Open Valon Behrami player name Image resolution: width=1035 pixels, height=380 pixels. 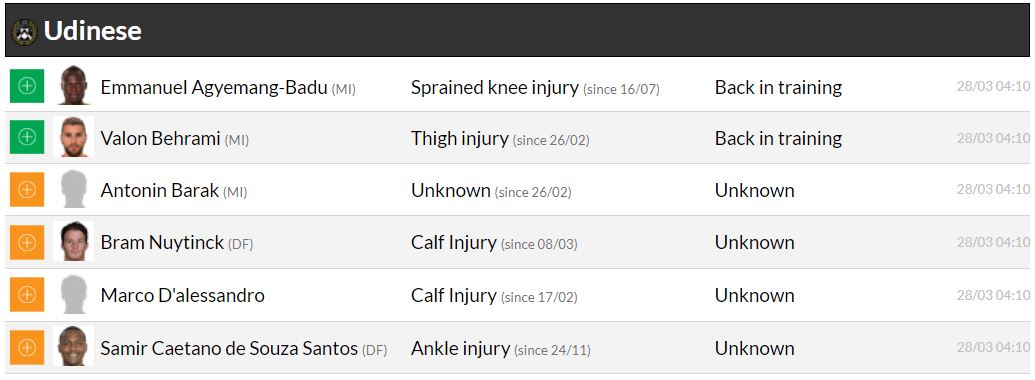pos(160,139)
